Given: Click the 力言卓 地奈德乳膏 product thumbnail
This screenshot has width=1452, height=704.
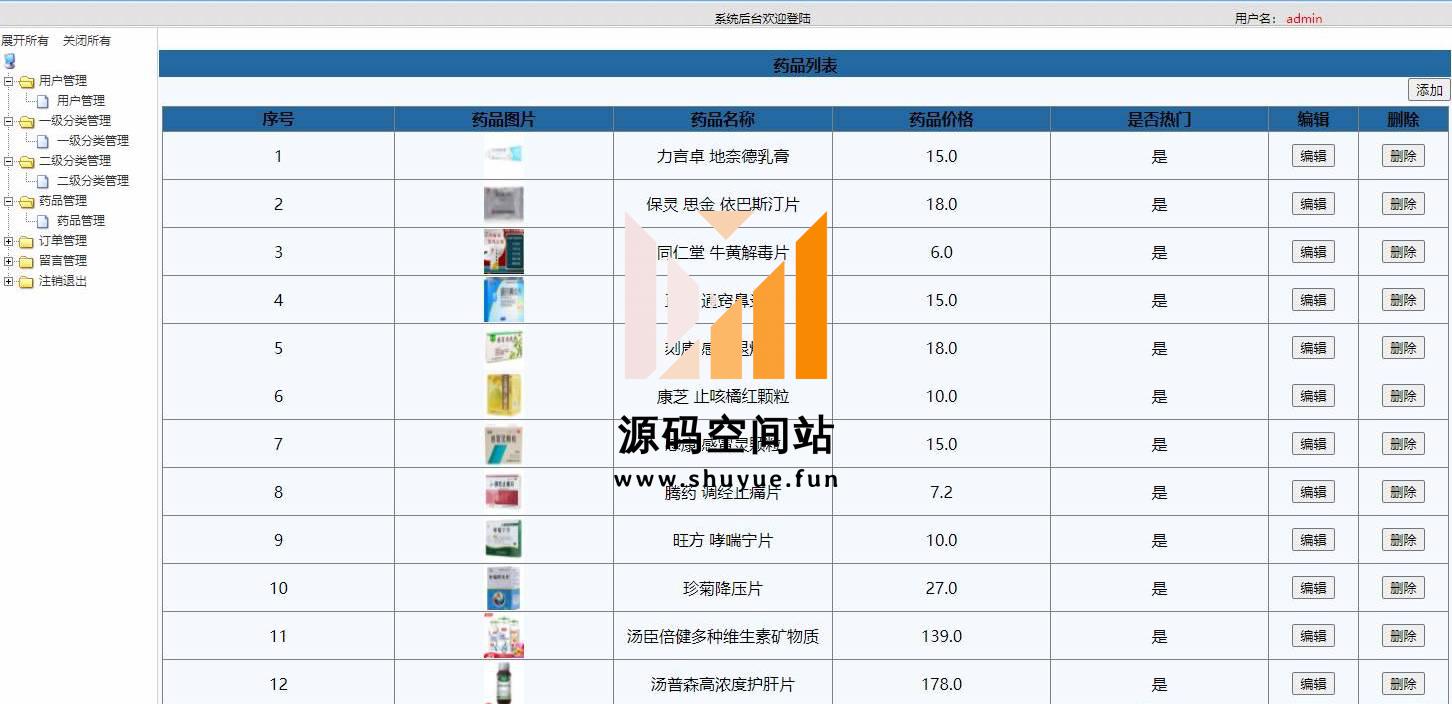Looking at the screenshot, I should tap(503, 156).
